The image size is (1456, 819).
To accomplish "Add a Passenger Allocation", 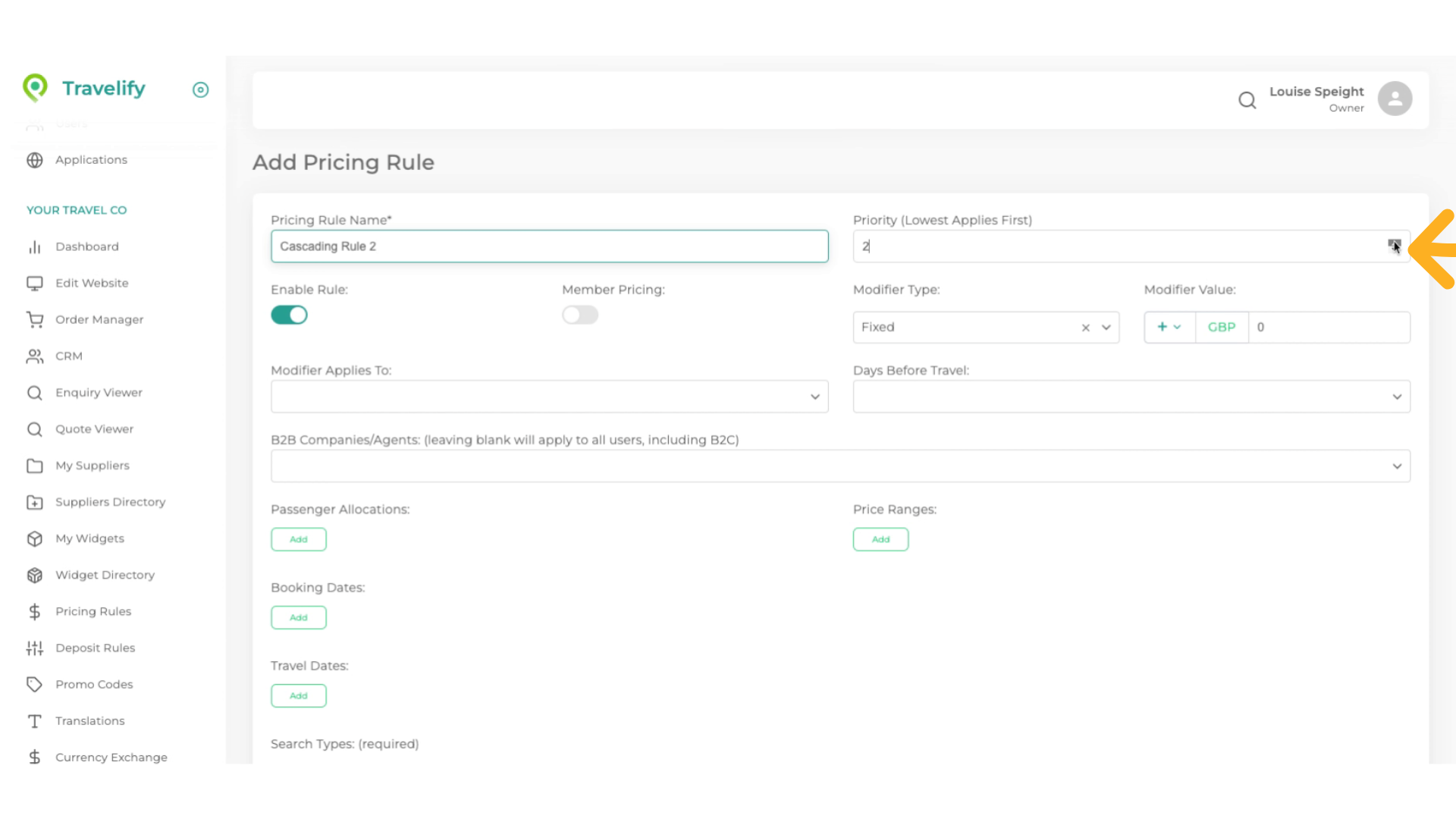I will pyautogui.click(x=299, y=539).
